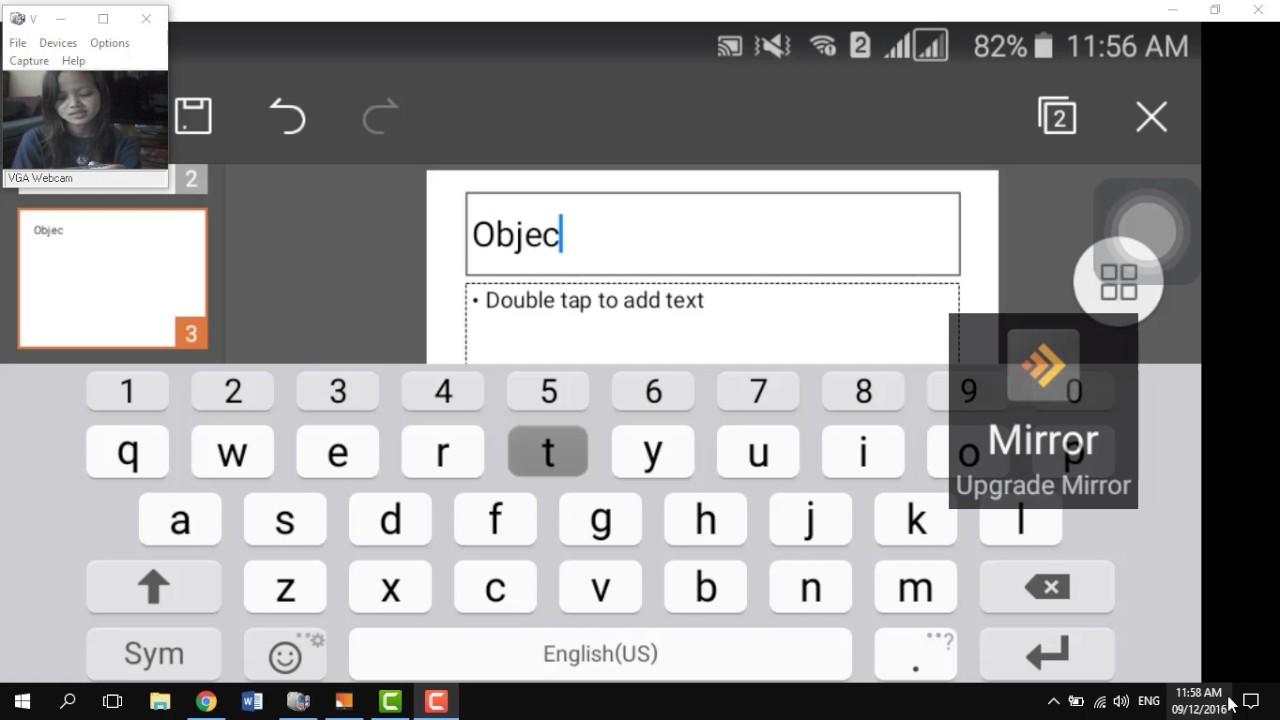Image resolution: width=1280 pixels, height=720 pixels.
Task: Tap the letter k key
Action: click(915, 520)
